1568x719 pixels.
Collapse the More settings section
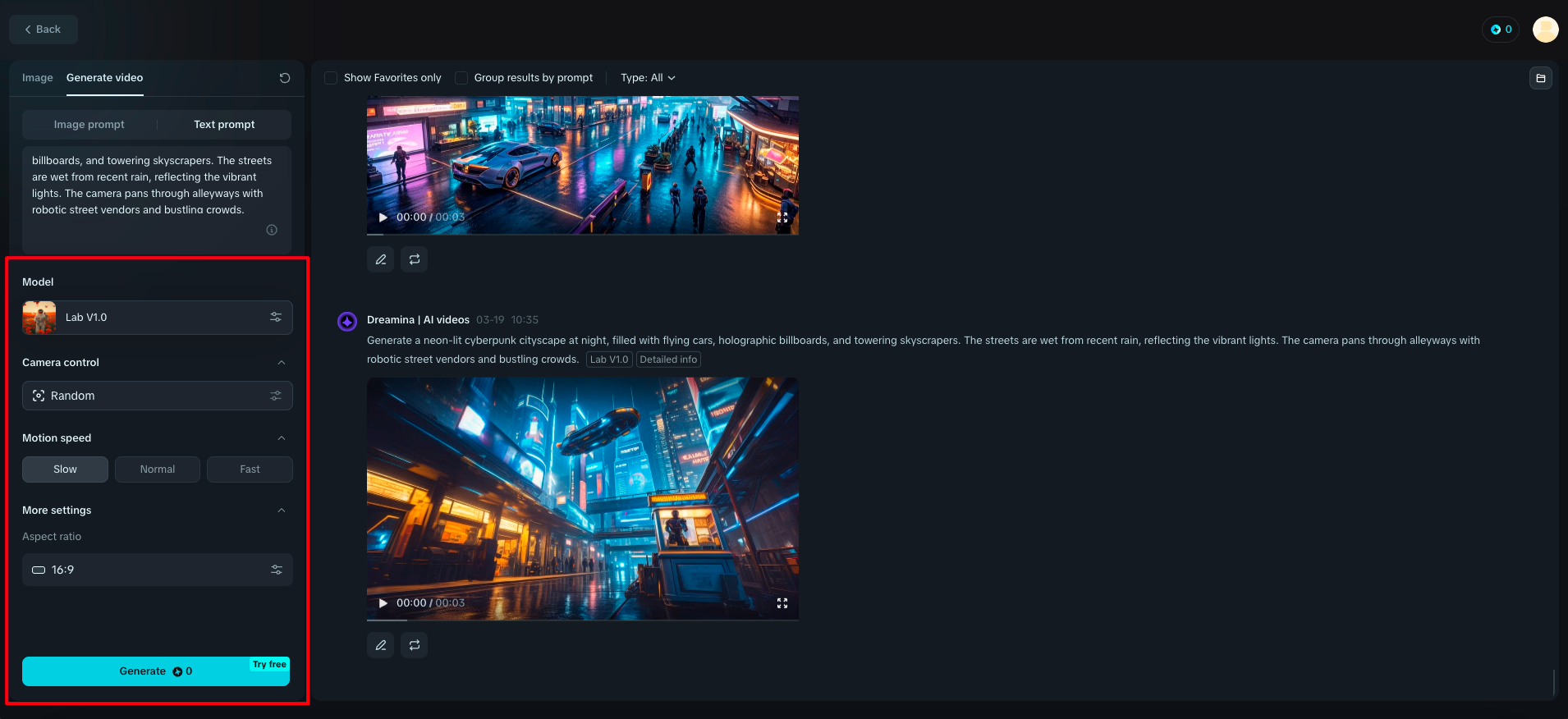click(x=282, y=511)
